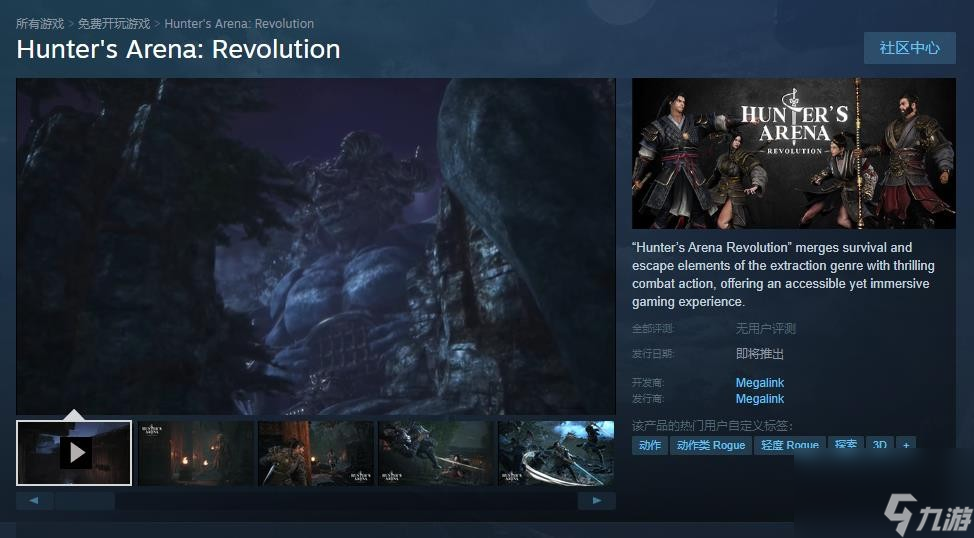974x538 pixels.
Task: Select the blue night combat thumbnail
Action: pyautogui.click(x=556, y=453)
